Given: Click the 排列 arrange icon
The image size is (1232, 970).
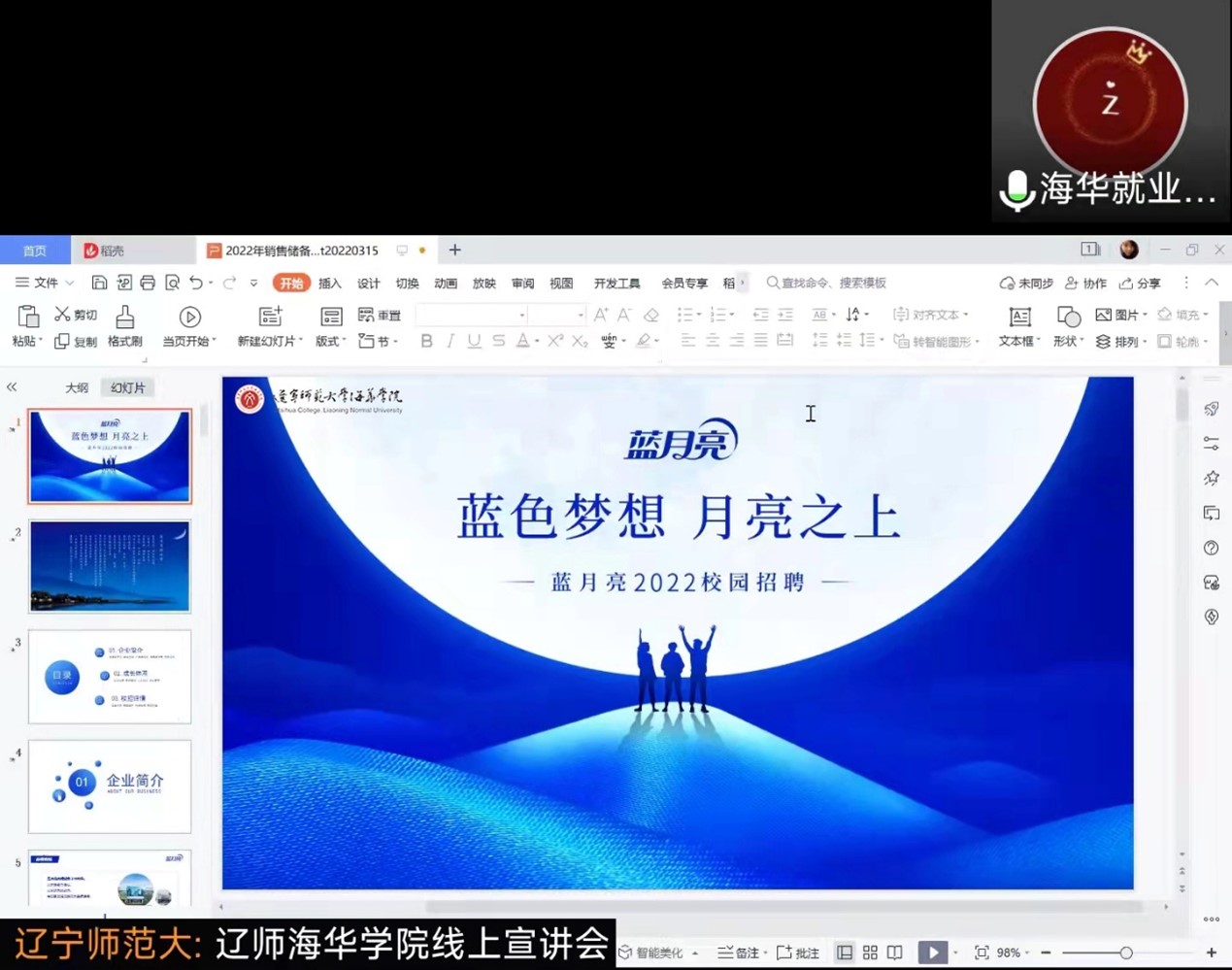Looking at the screenshot, I should click(x=1103, y=341).
